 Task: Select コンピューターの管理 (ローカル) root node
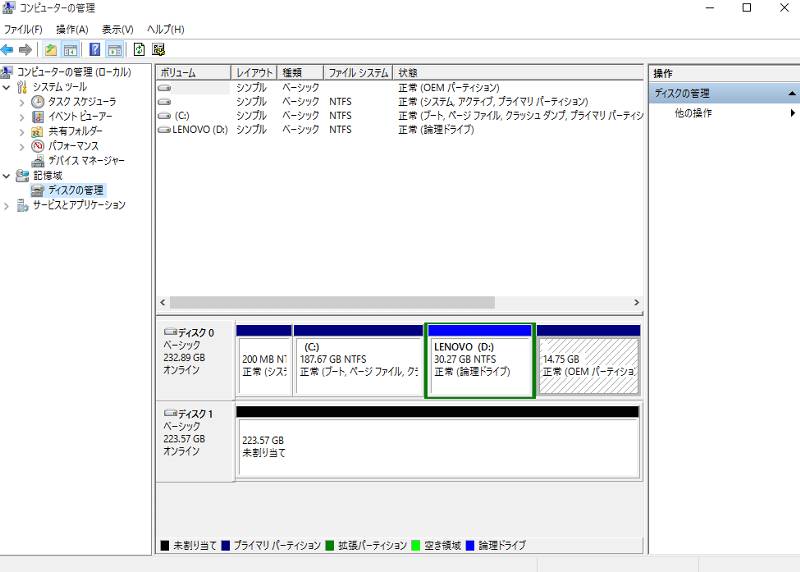(x=74, y=72)
